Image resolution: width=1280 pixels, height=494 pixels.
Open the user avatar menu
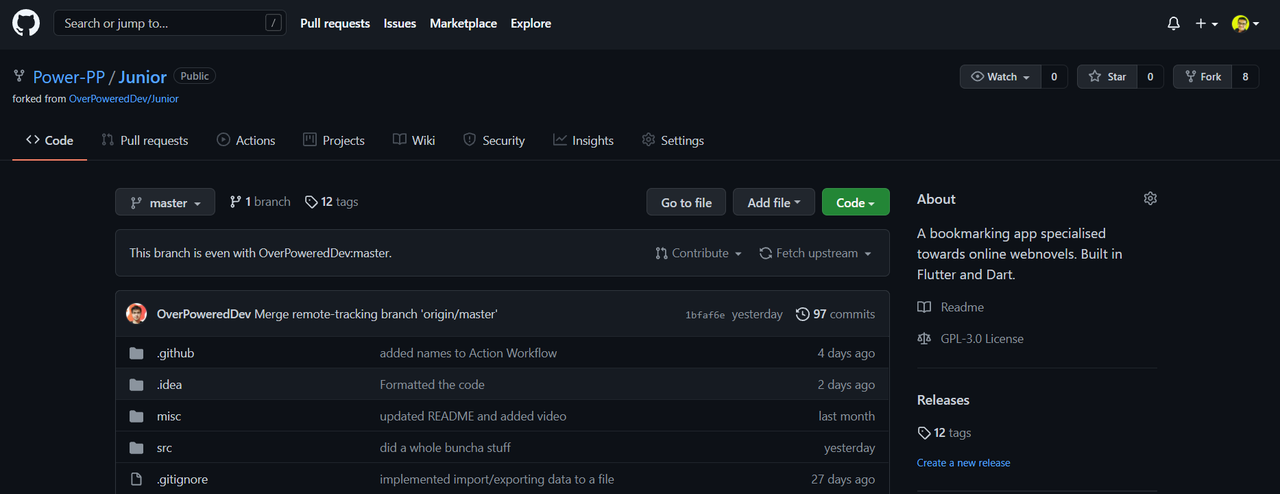1246,23
